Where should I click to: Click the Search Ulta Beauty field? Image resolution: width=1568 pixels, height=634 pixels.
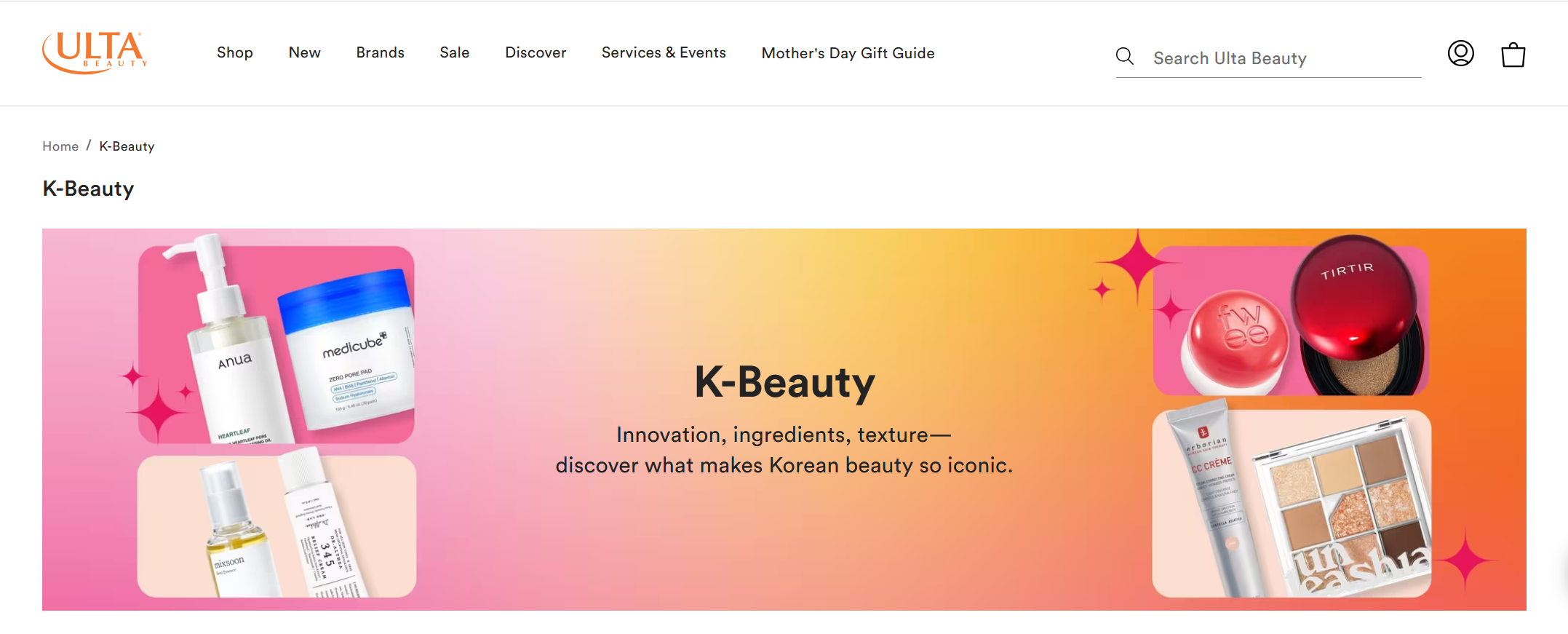click(x=1269, y=58)
